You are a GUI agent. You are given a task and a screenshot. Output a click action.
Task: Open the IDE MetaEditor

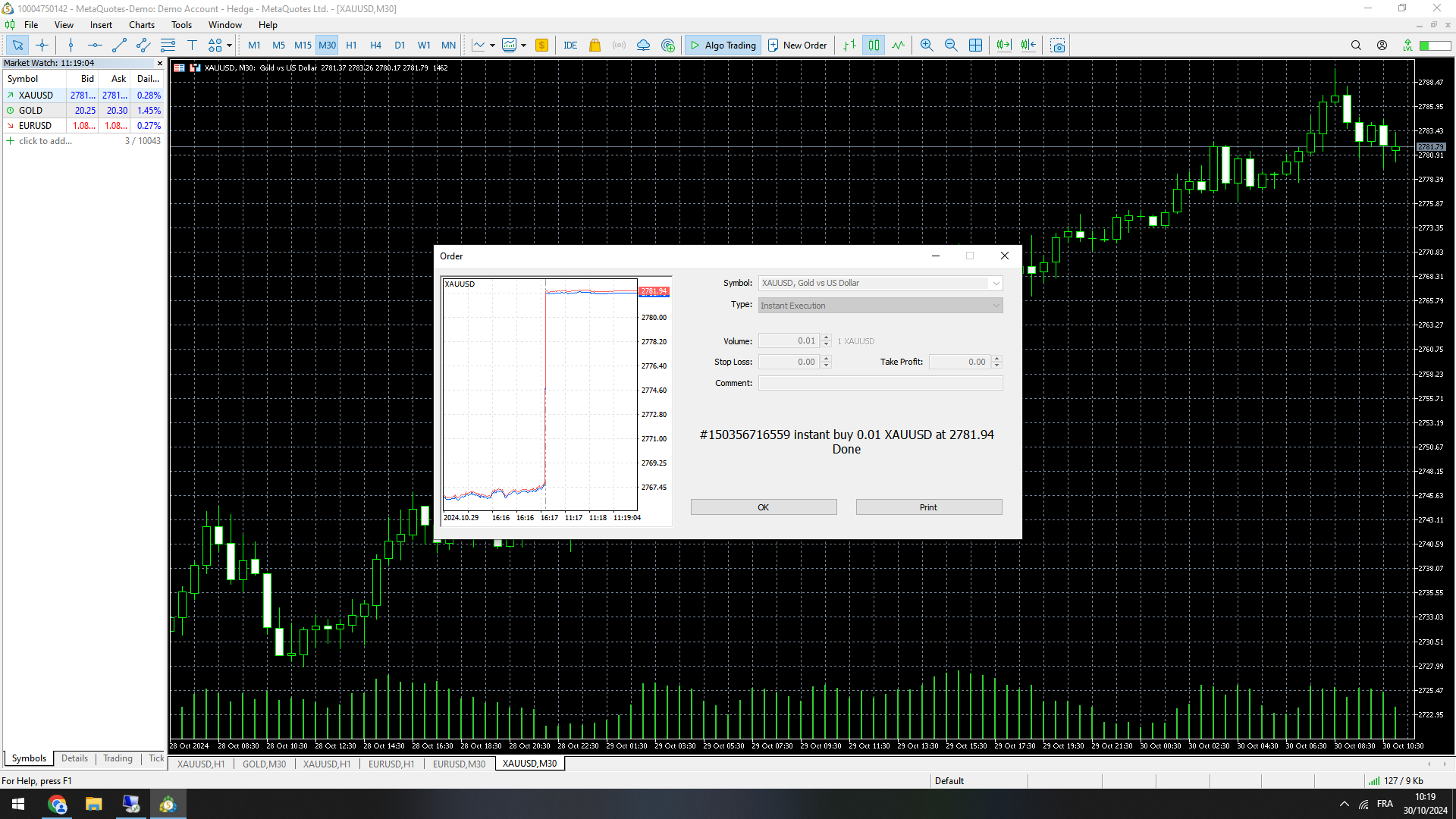(x=570, y=45)
